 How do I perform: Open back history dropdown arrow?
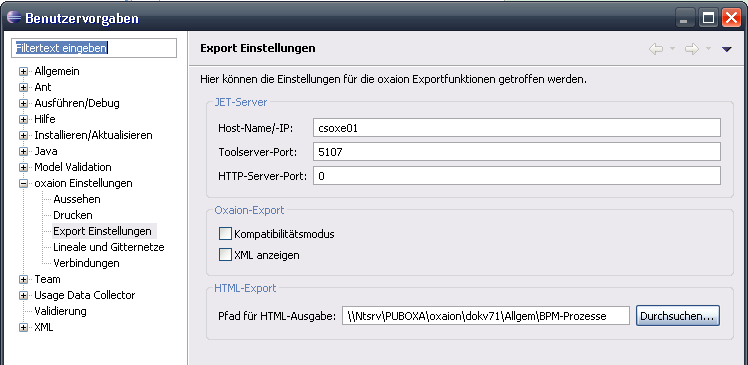click(x=672, y=49)
